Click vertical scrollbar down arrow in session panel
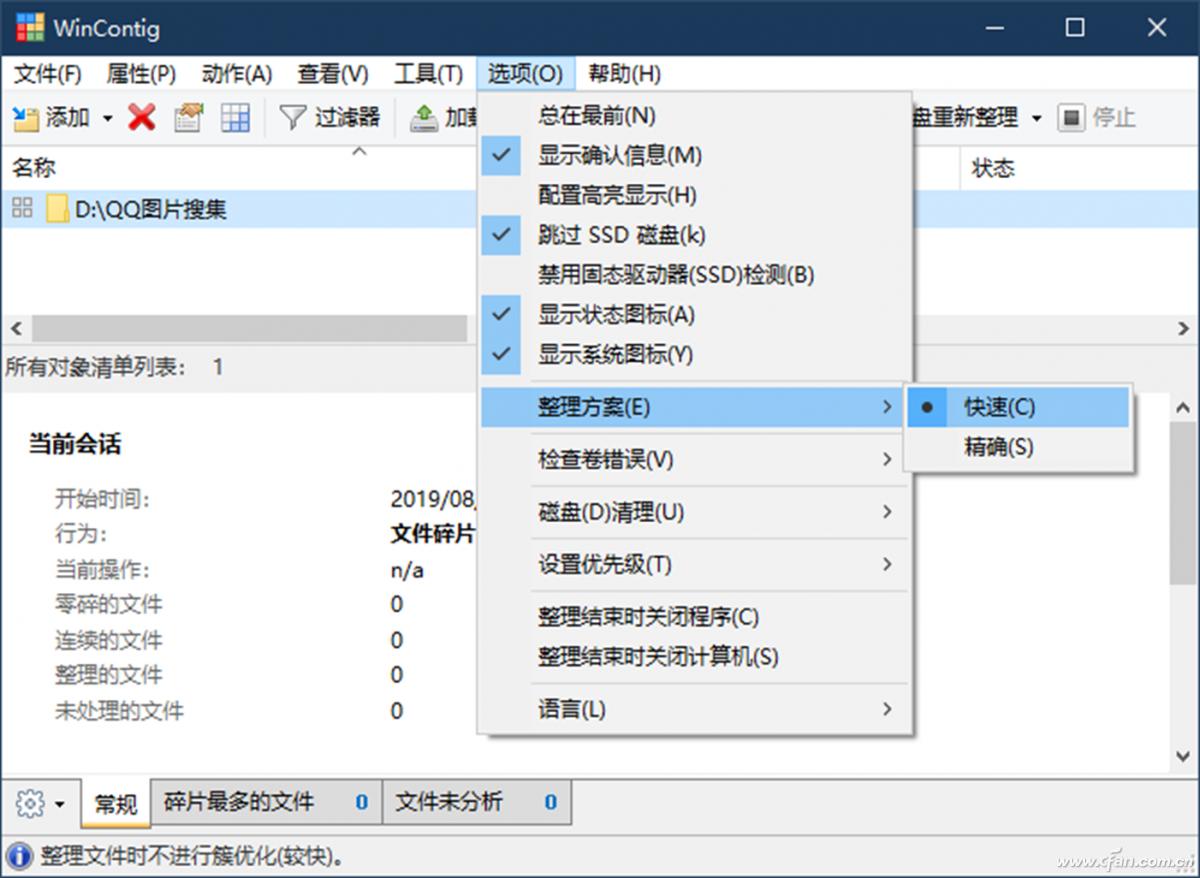 pos(1183,757)
